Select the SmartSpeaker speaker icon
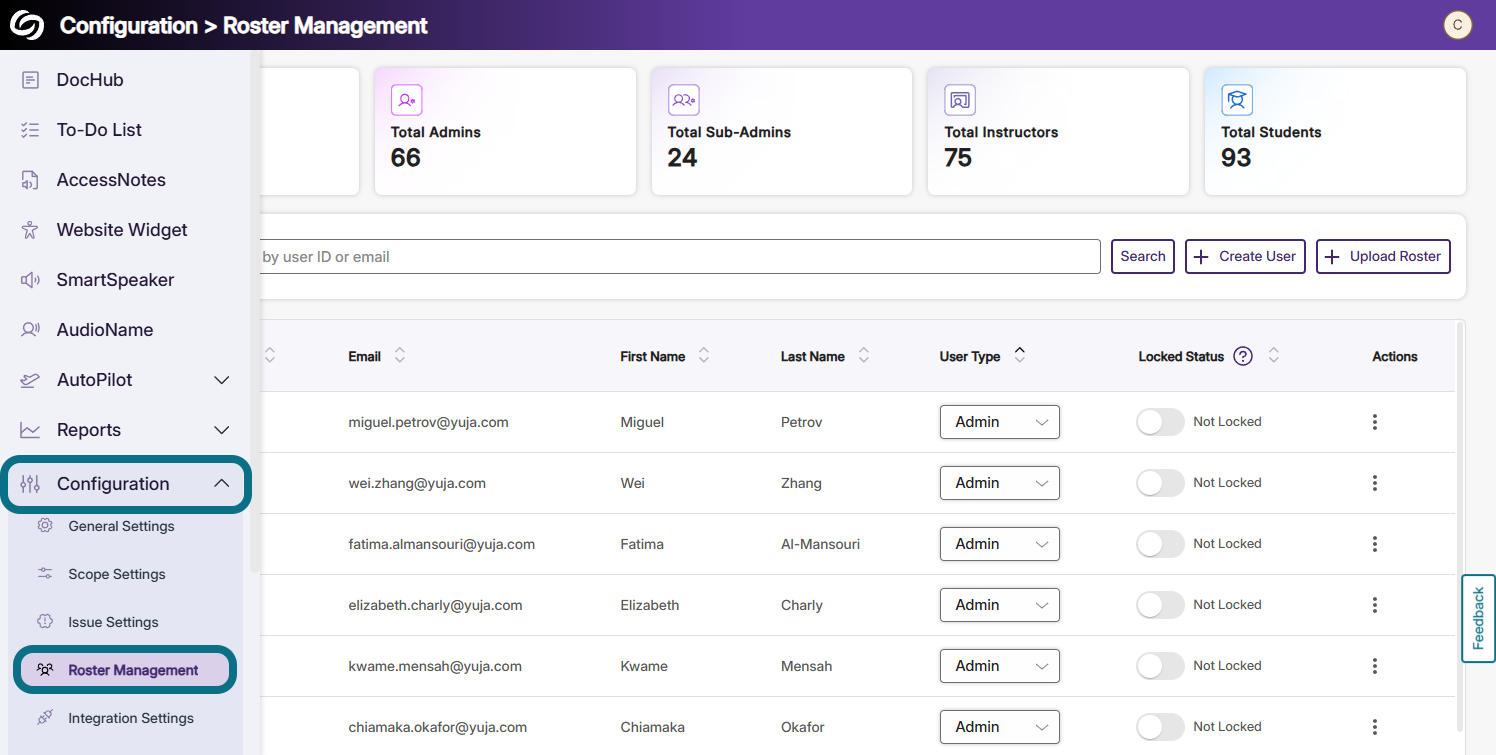The image size is (1496, 755). pos(30,280)
